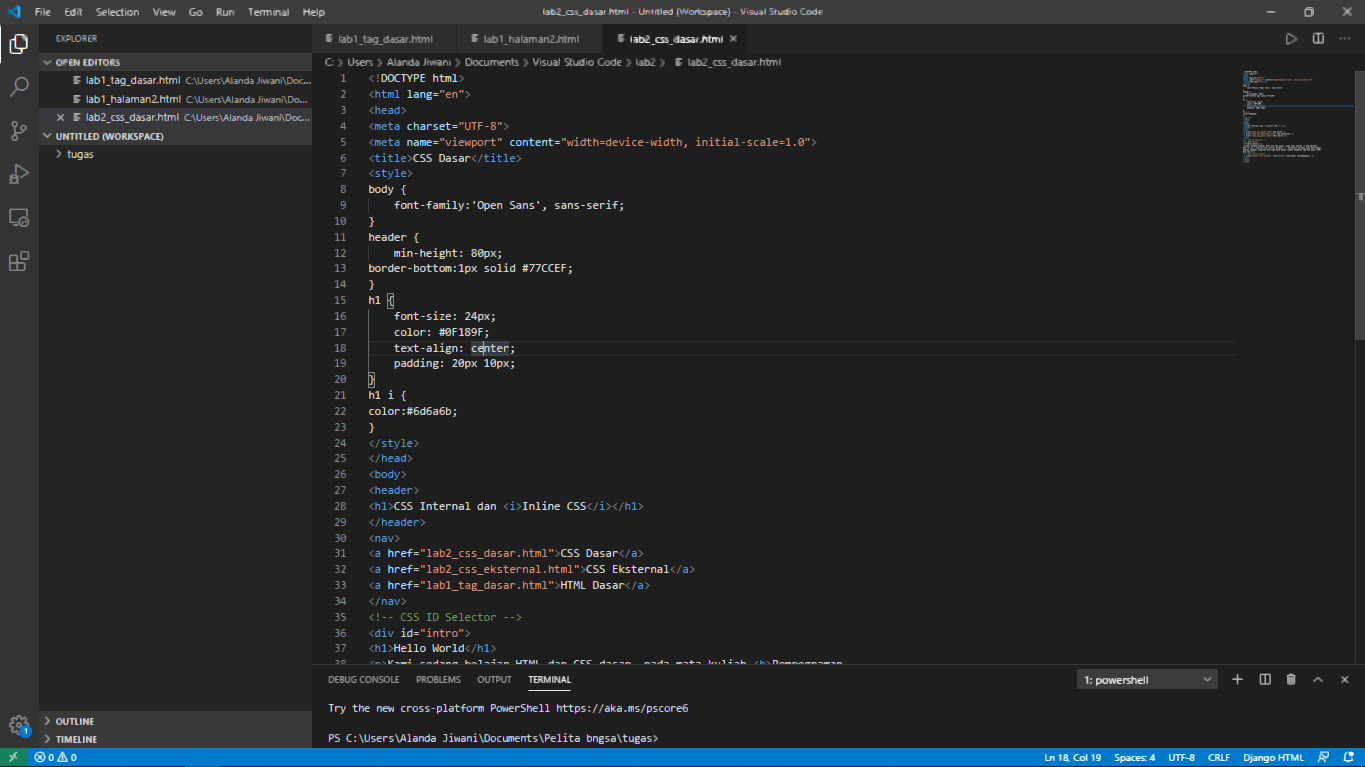Switch to the Problems panel tab
1365x767 pixels.
pyautogui.click(x=439, y=680)
